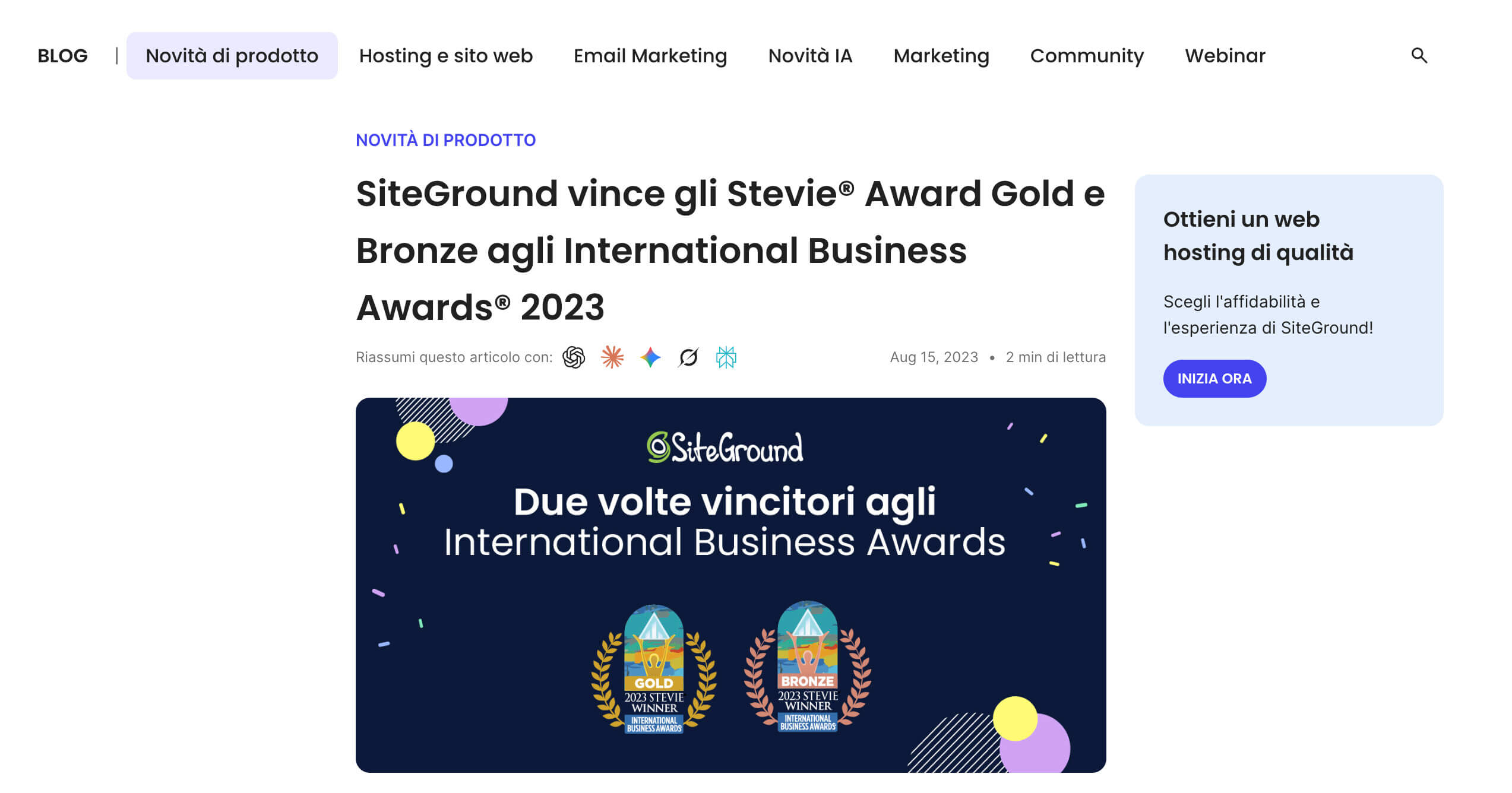Visit the Community section

coord(1087,55)
